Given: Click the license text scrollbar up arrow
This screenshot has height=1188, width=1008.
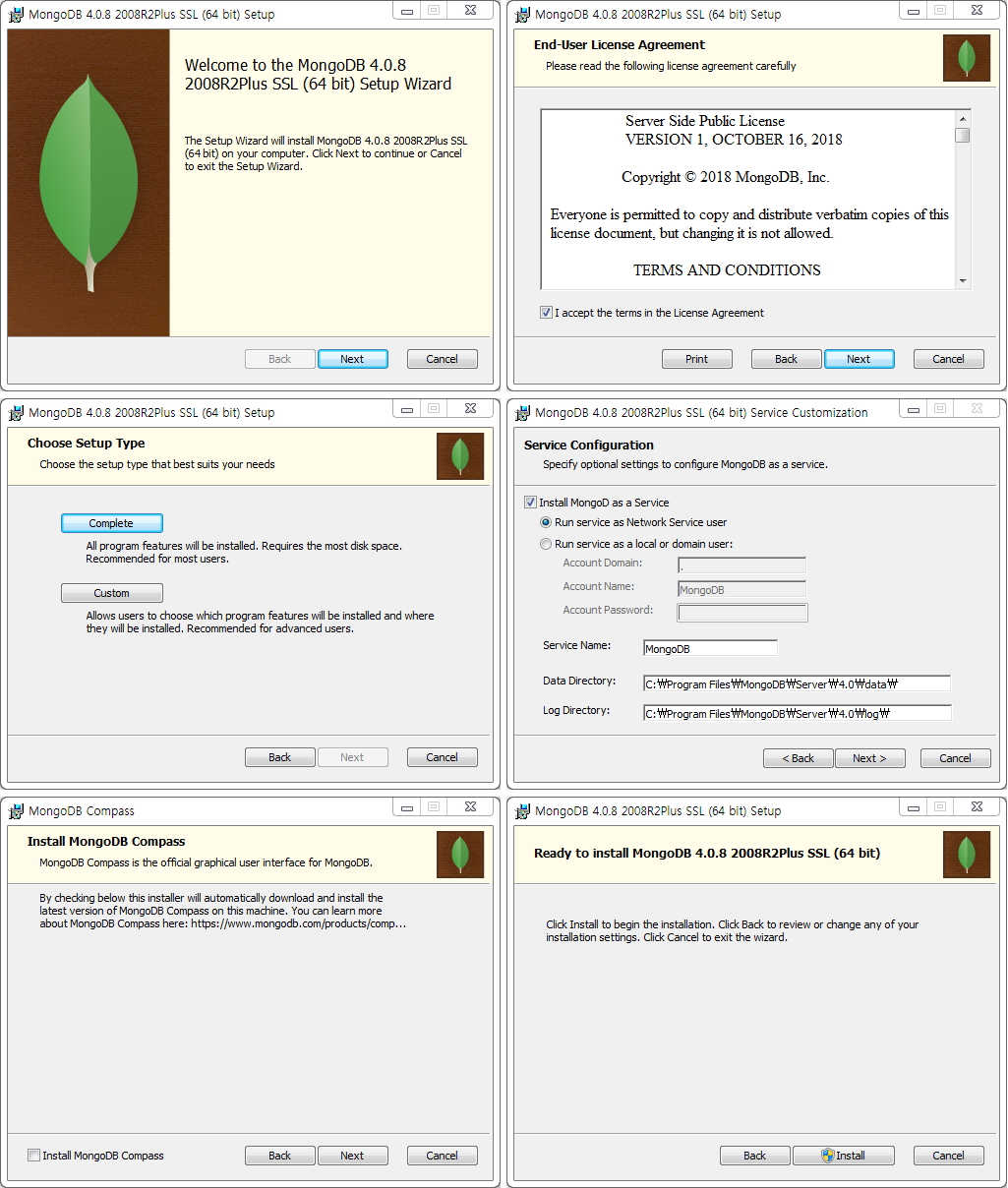Looking at the screenshot, I should pos(963,118).
